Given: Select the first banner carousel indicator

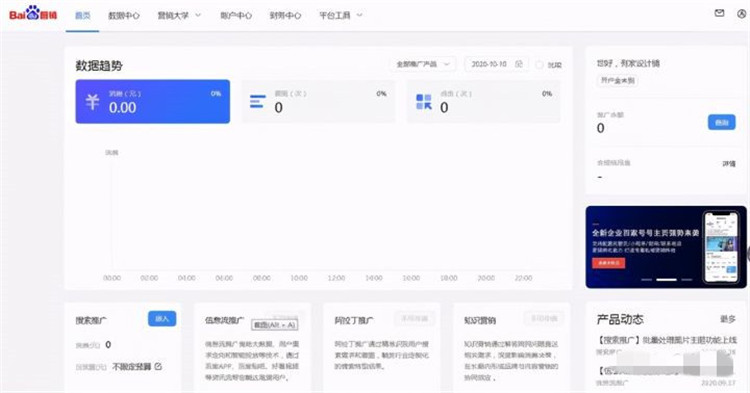Looking at the screenshot, I should tap(647, 279).
